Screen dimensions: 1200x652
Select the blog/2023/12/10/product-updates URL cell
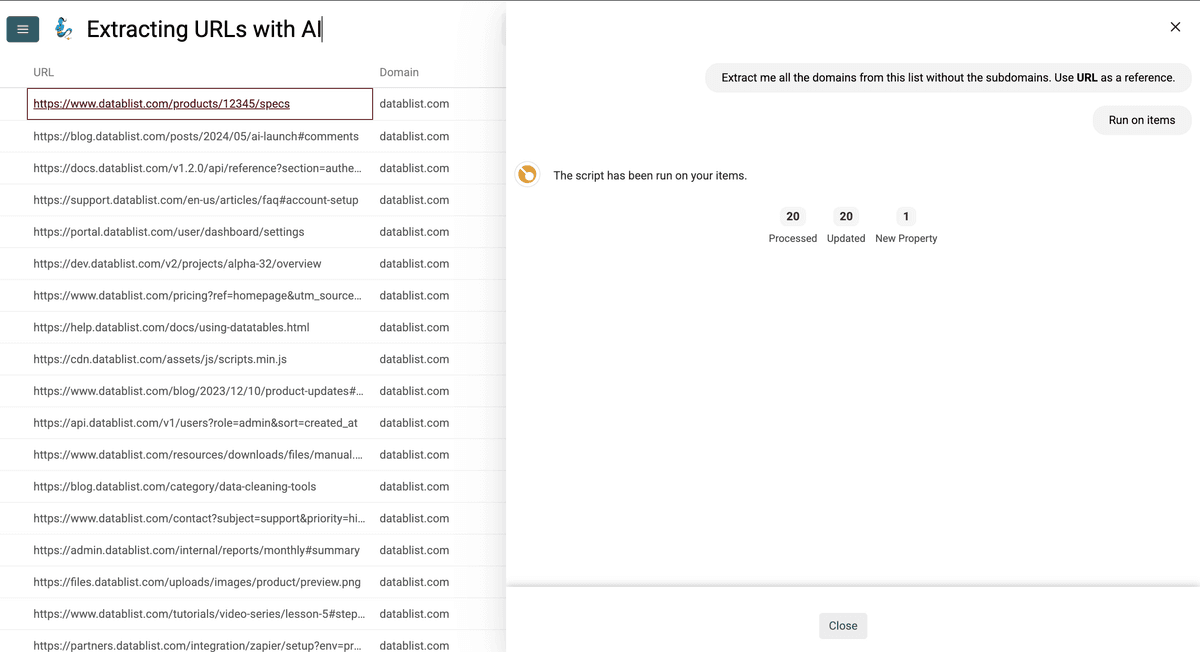[200, 391]
